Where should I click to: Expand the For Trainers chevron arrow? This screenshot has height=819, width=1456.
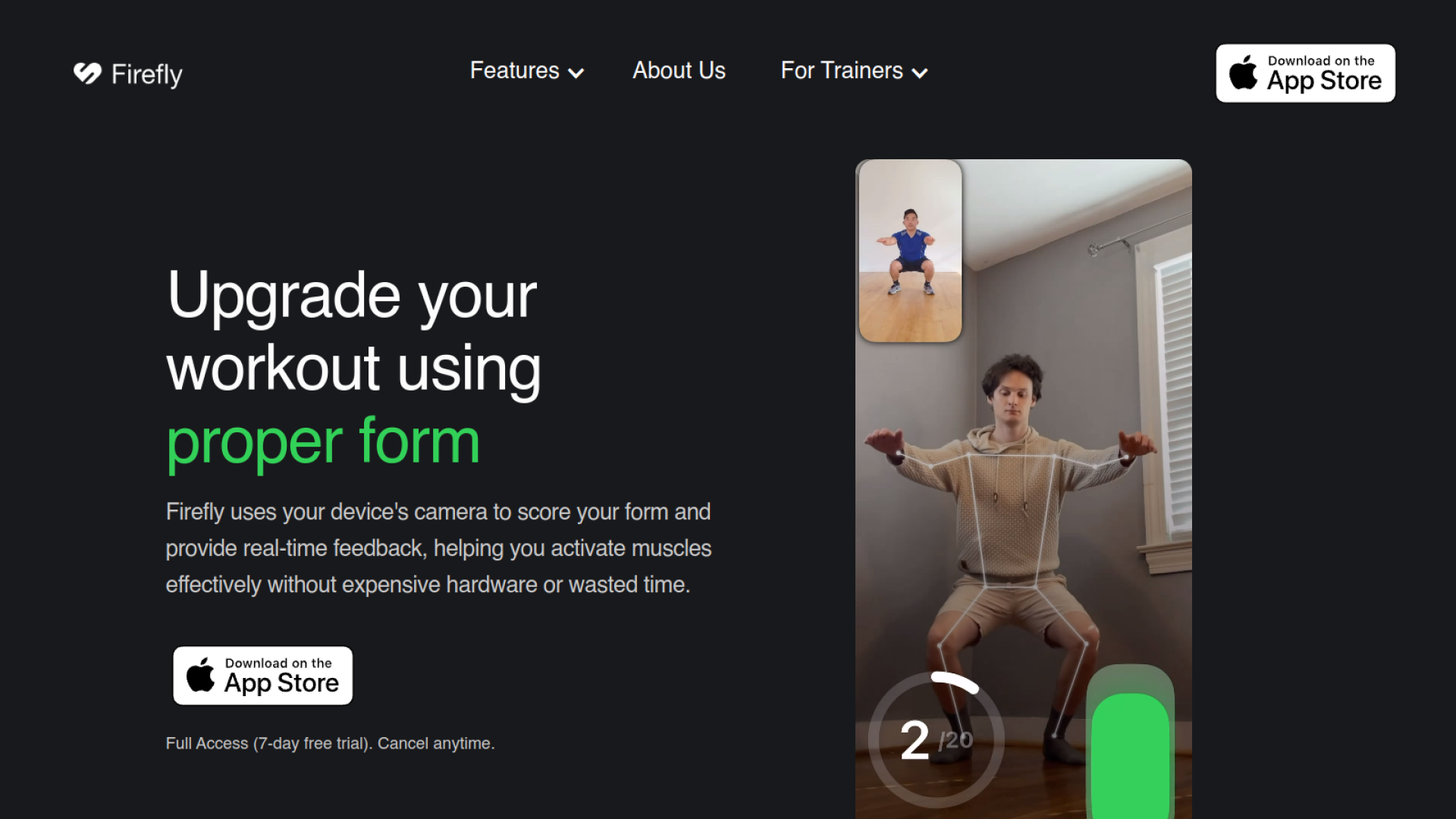[920, 74]
